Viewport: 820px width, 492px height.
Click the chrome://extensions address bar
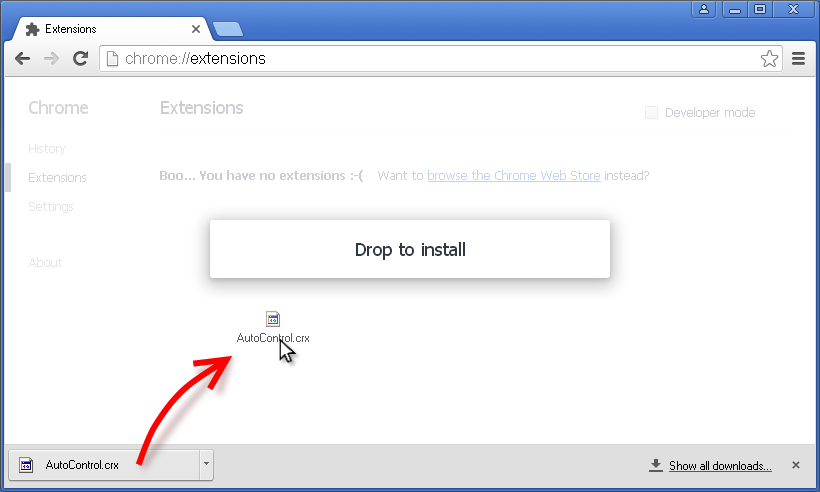coord(441,59)
